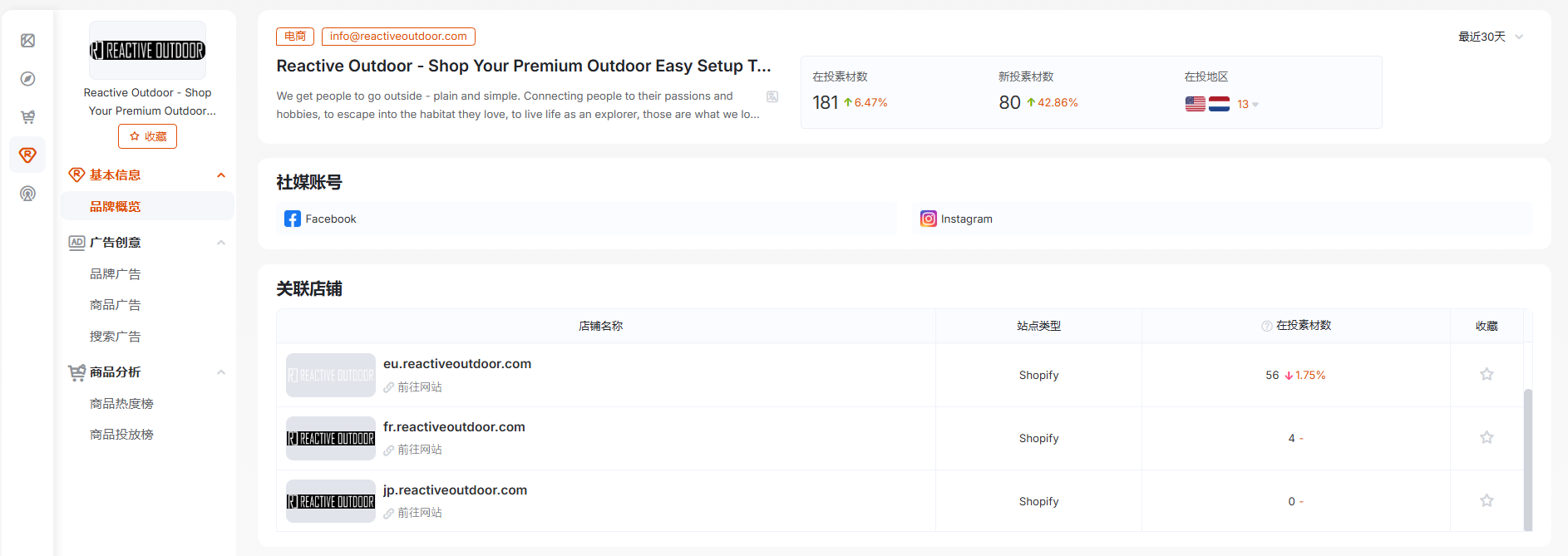This screenshot has height=556, width=1568.
Task: Collapse the 广告创意 section
Action: point(221,243)
